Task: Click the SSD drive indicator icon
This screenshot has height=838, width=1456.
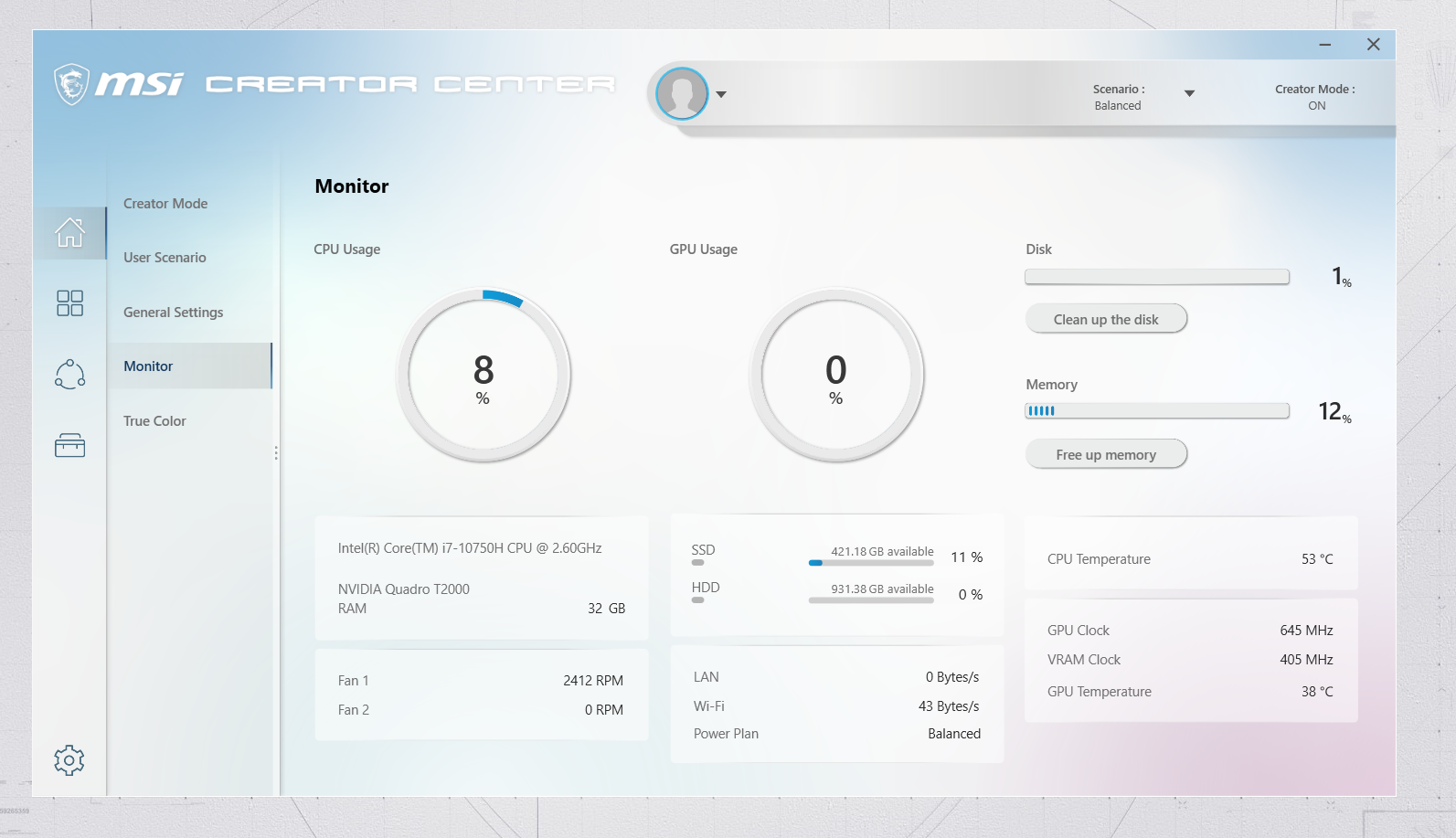Action: (x=697, y=563)
